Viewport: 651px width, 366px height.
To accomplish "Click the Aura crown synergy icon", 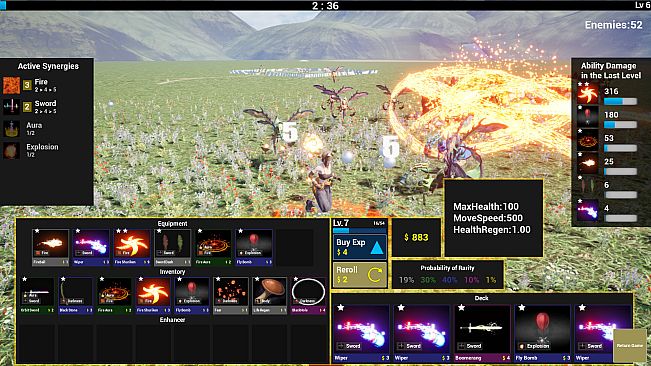I will coord(11,129).
